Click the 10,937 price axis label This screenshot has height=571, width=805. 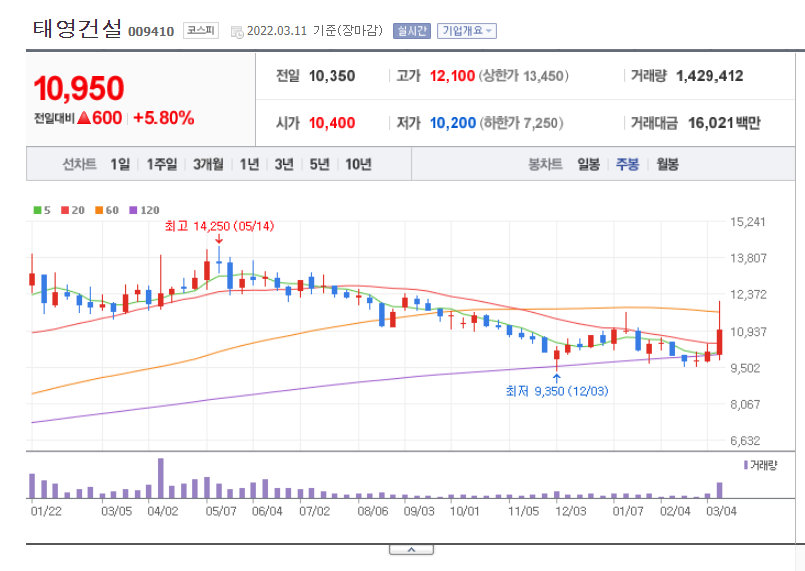click(748, 332)
